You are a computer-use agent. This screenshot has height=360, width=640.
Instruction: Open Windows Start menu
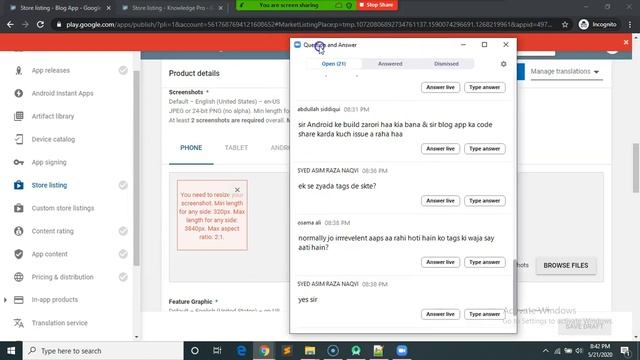click(11, 351)
